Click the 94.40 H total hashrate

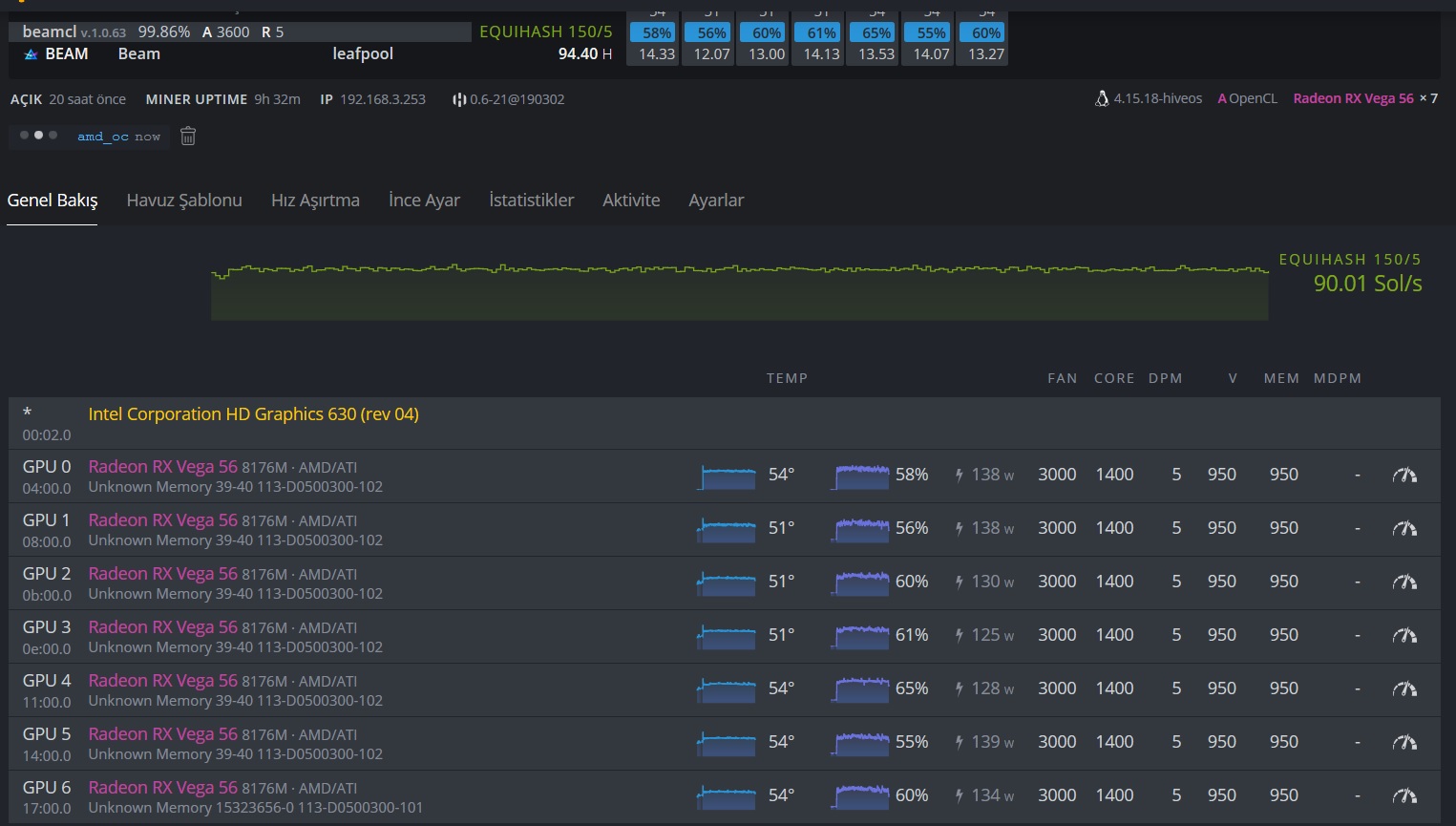(x=585, y=54)
